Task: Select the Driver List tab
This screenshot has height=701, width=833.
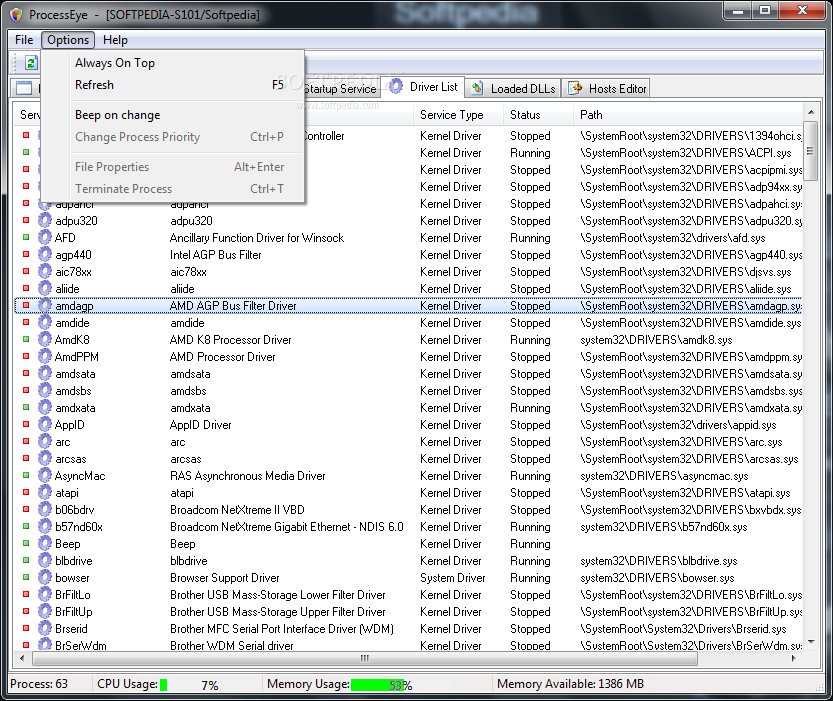Action: [x=423, y=87]
